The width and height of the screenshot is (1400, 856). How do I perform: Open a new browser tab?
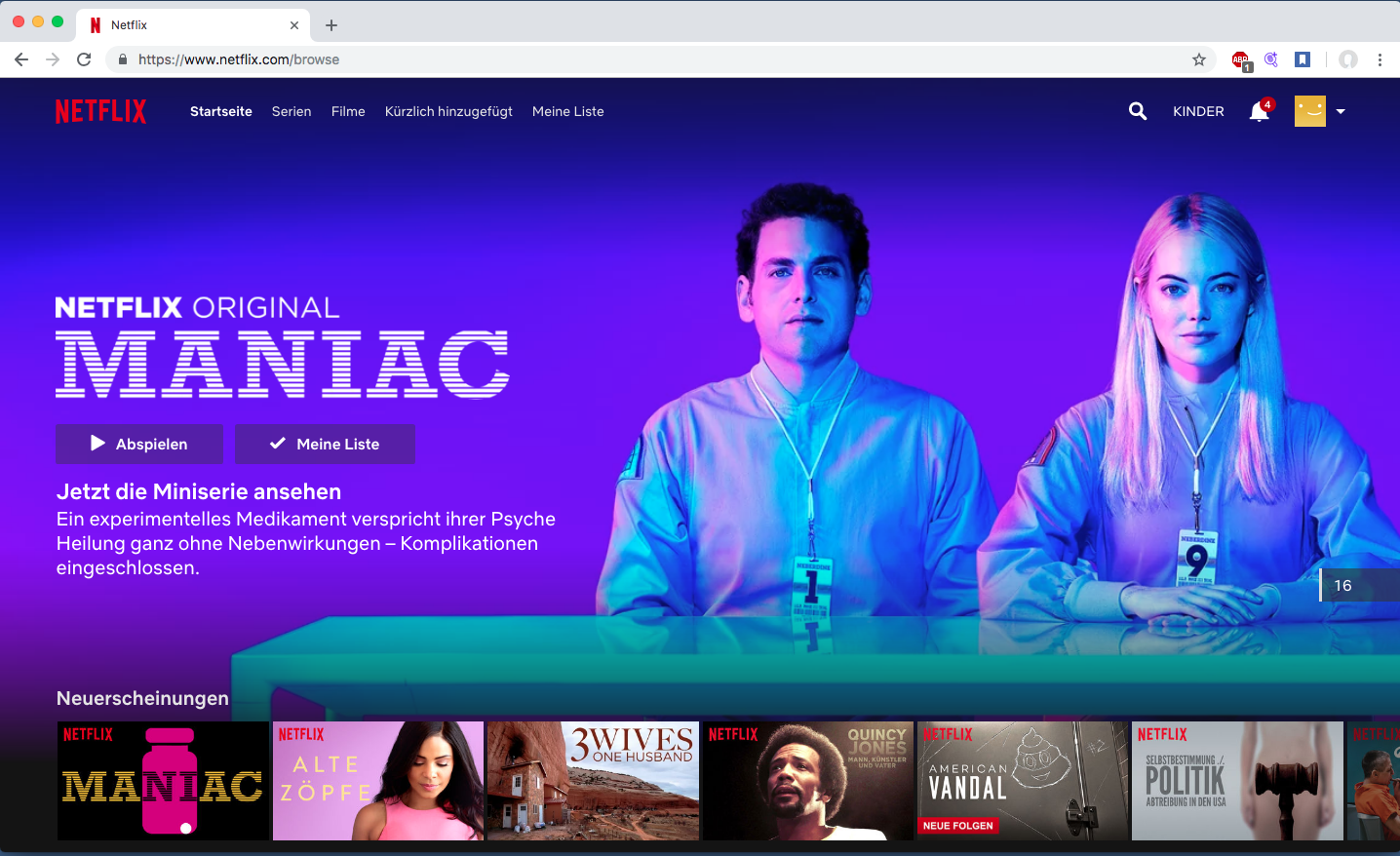(x=331, y=25)
